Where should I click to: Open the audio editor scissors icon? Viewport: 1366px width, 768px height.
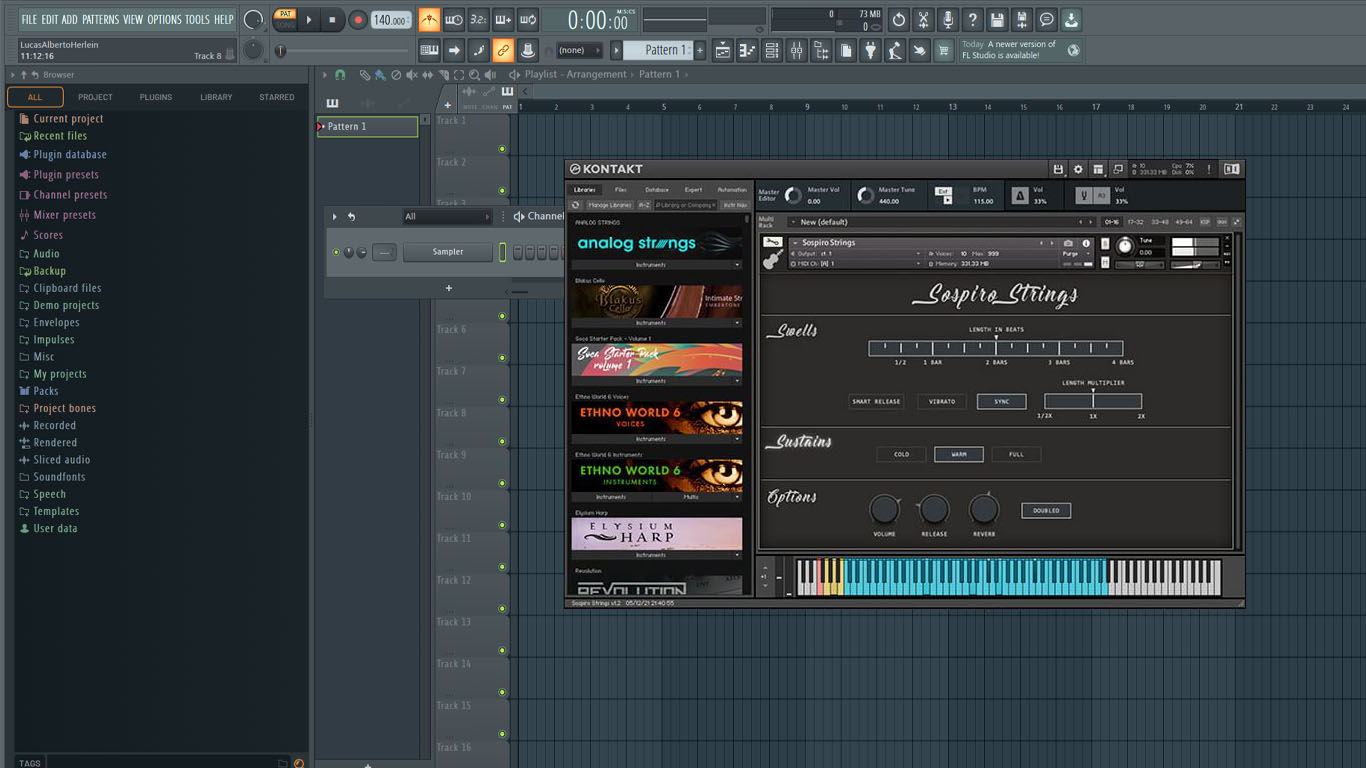pyautogui.click(x=923, y=19)
